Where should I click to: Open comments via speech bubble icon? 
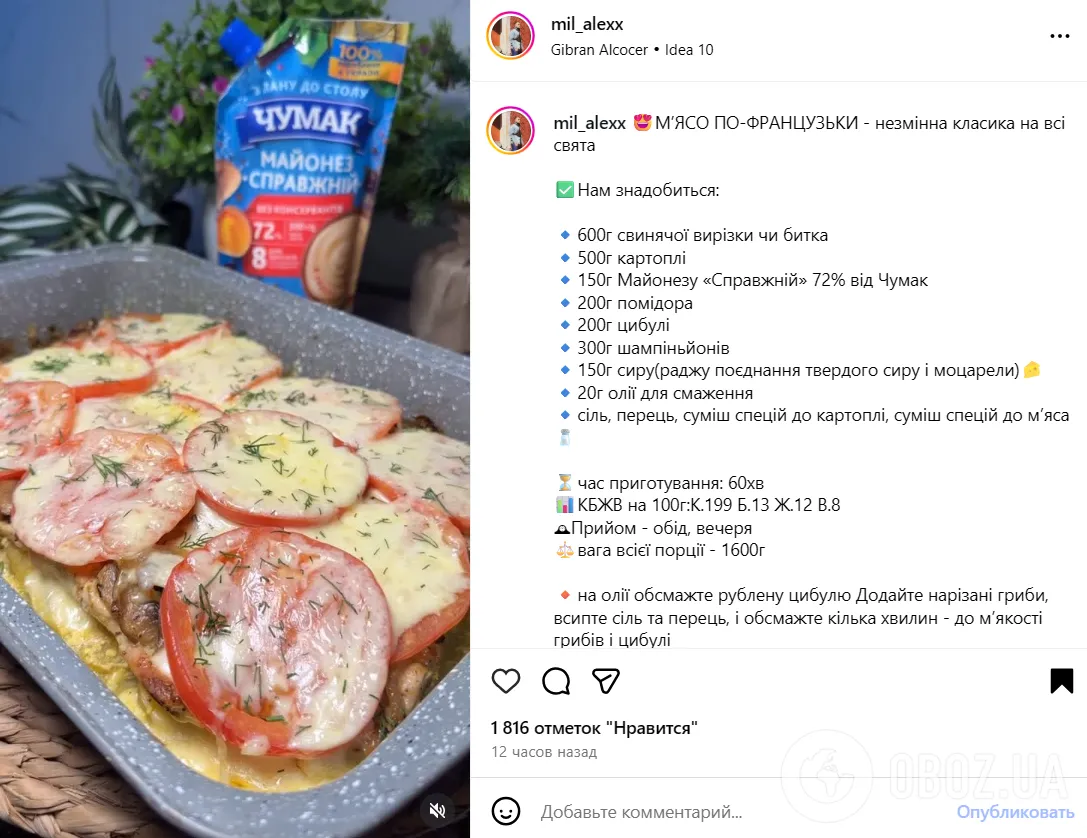click(x=556, y=681)
